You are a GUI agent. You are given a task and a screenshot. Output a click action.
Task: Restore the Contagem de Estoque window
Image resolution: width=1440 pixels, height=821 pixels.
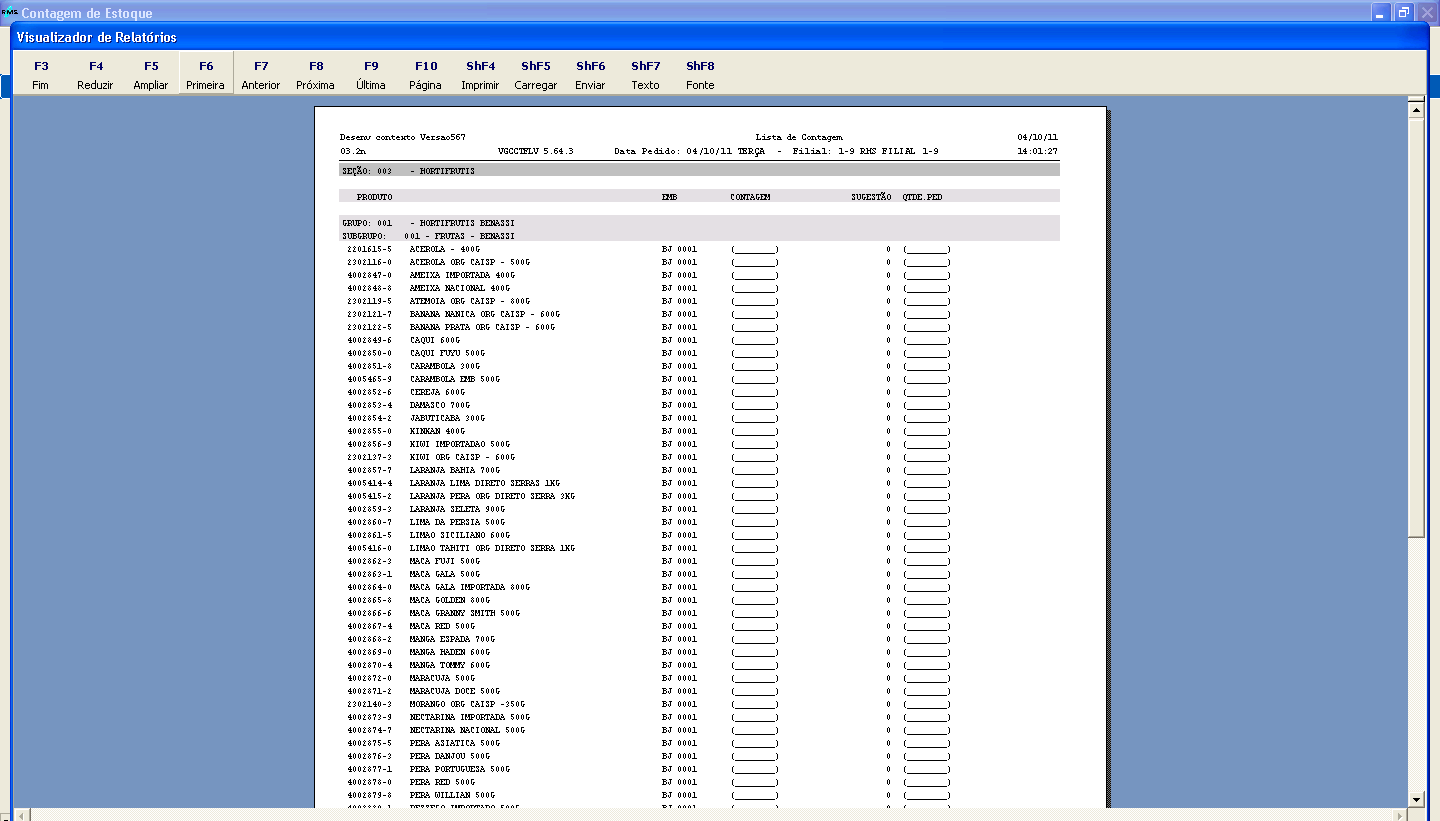(1404, 12)
